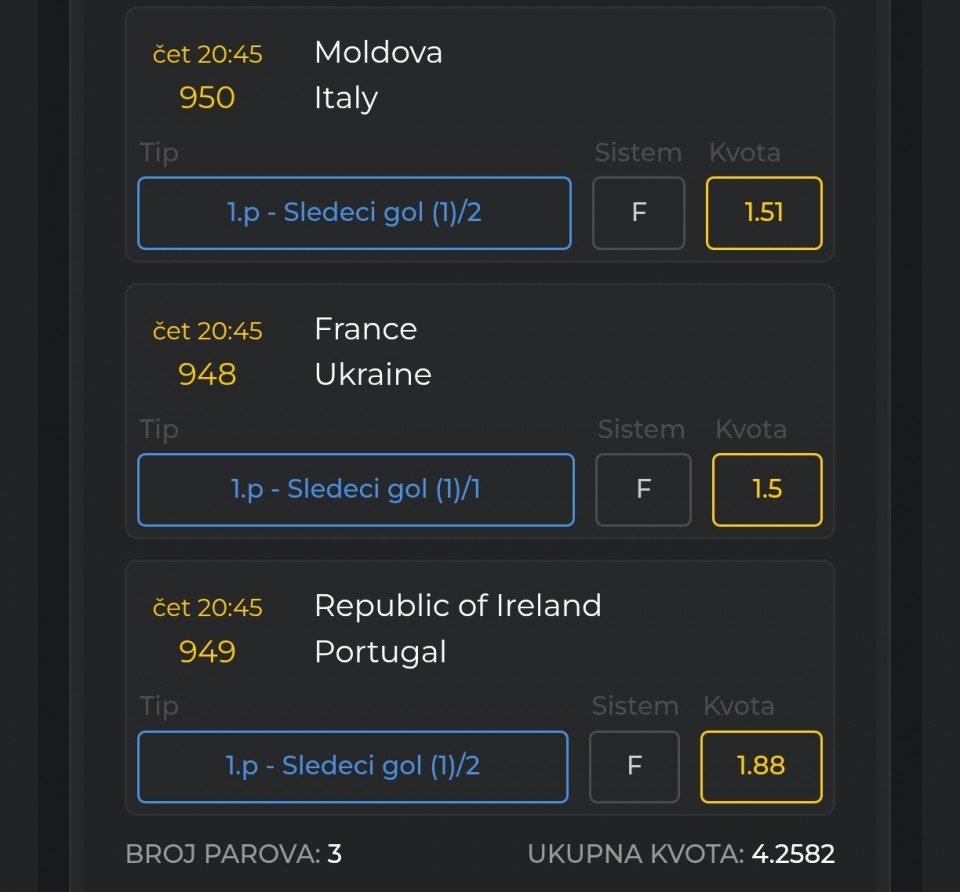Toggle the Sistem F box for Moldova–Italy

pyautogui.click(x=639, y=213)
